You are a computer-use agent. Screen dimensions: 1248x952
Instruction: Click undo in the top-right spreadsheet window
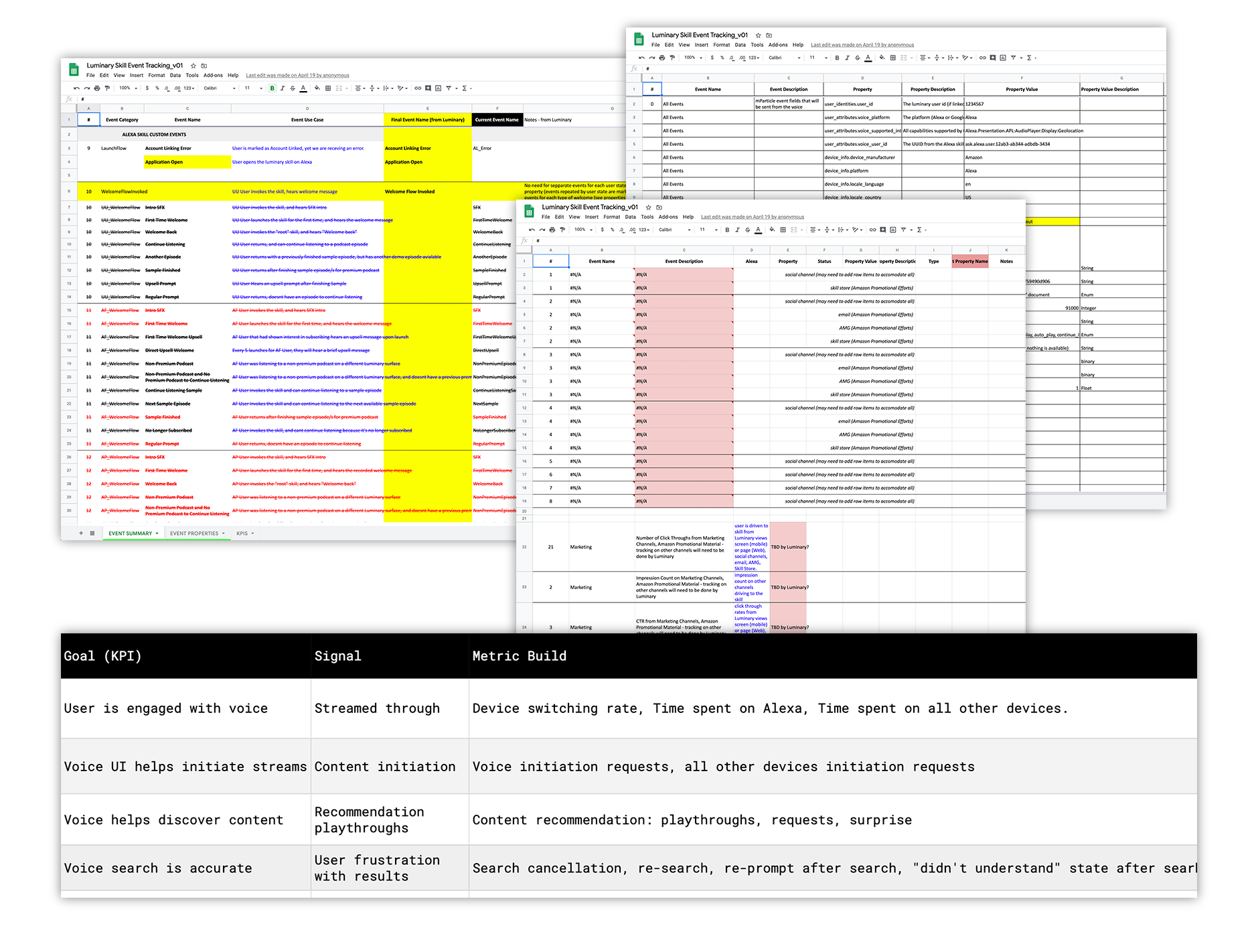point(641,58)
